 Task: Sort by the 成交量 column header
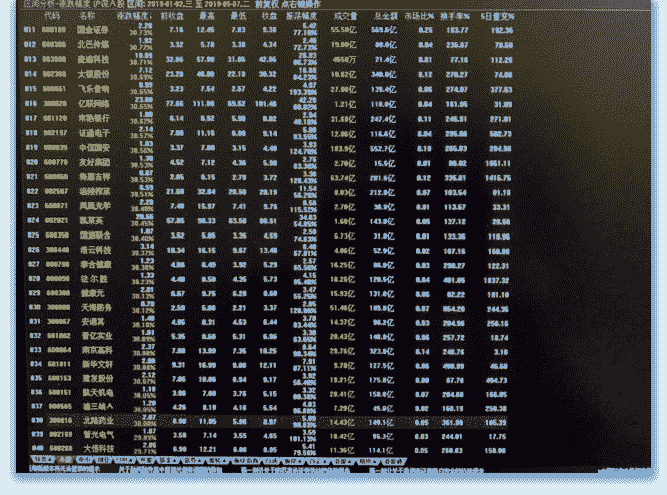(345, 16)
